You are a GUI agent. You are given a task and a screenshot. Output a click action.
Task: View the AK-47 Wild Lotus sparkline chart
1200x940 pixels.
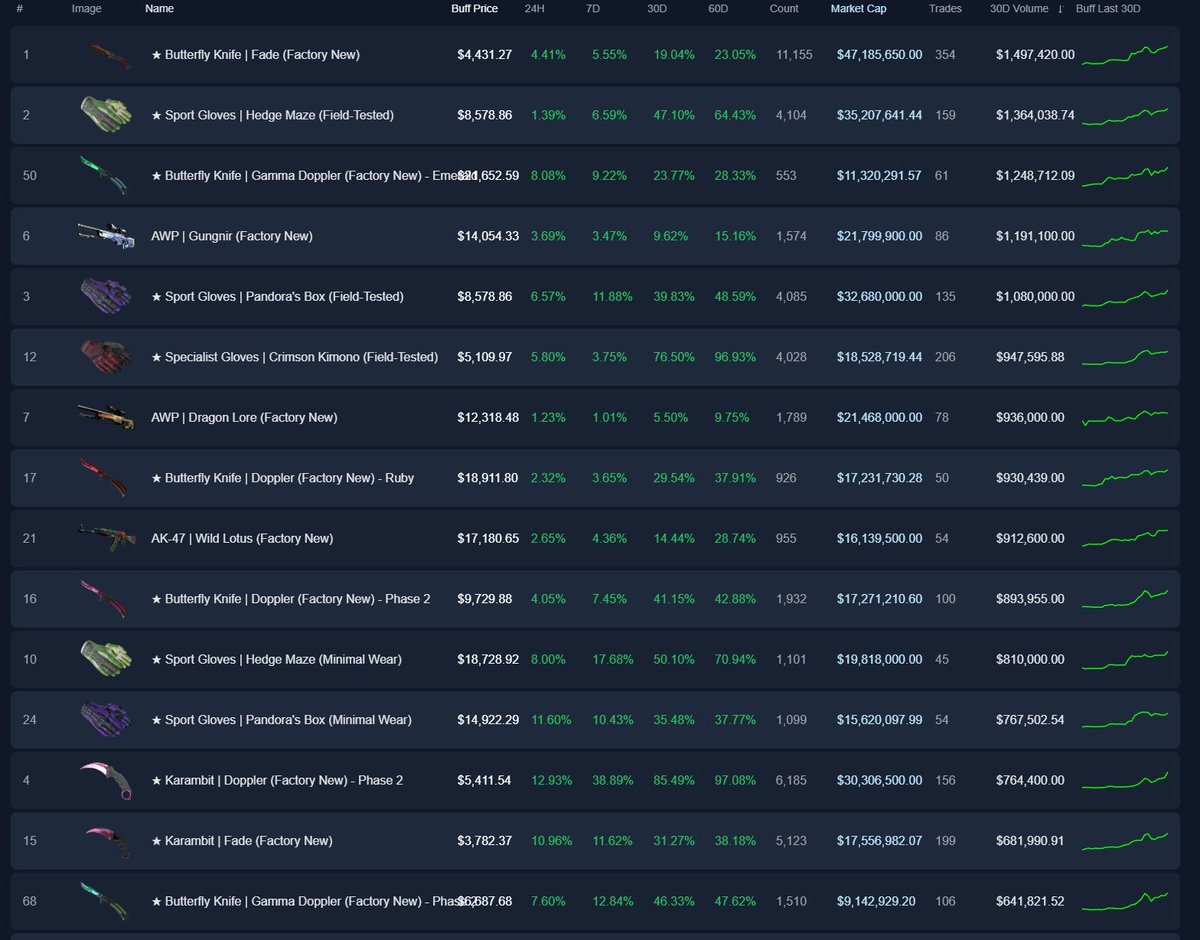pyautogui.click(x=1125, y=538)
